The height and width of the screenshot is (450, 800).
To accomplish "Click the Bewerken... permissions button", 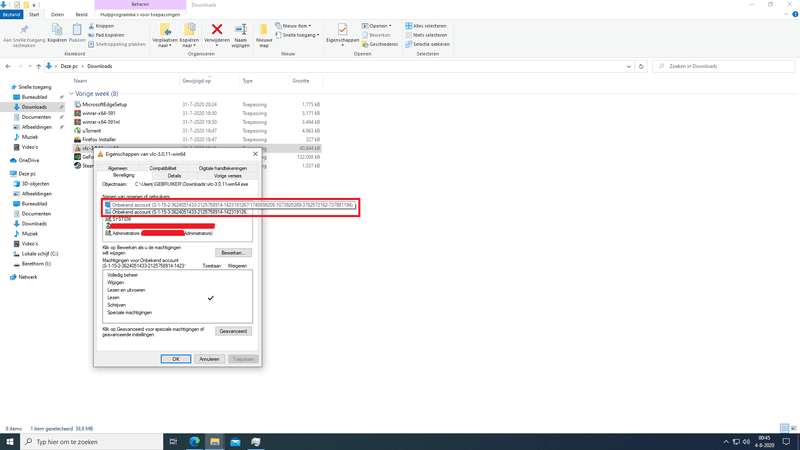I will click(x=233, y=253).
